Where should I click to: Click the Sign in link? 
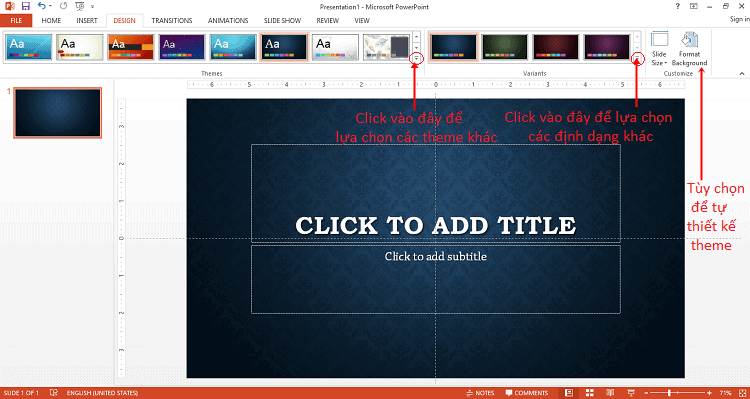tap(739, 20)
